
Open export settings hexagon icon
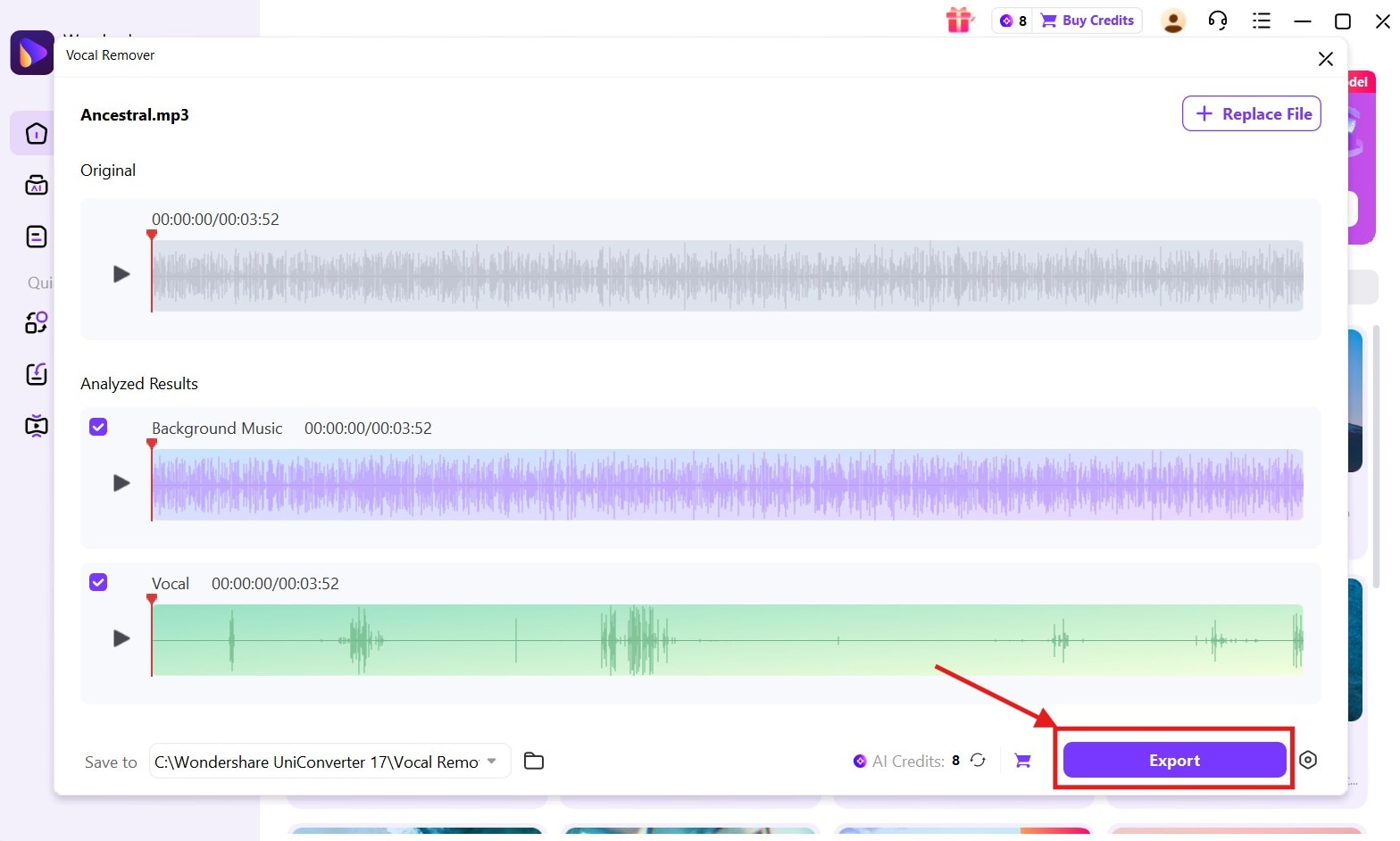tap(1308, 760)
